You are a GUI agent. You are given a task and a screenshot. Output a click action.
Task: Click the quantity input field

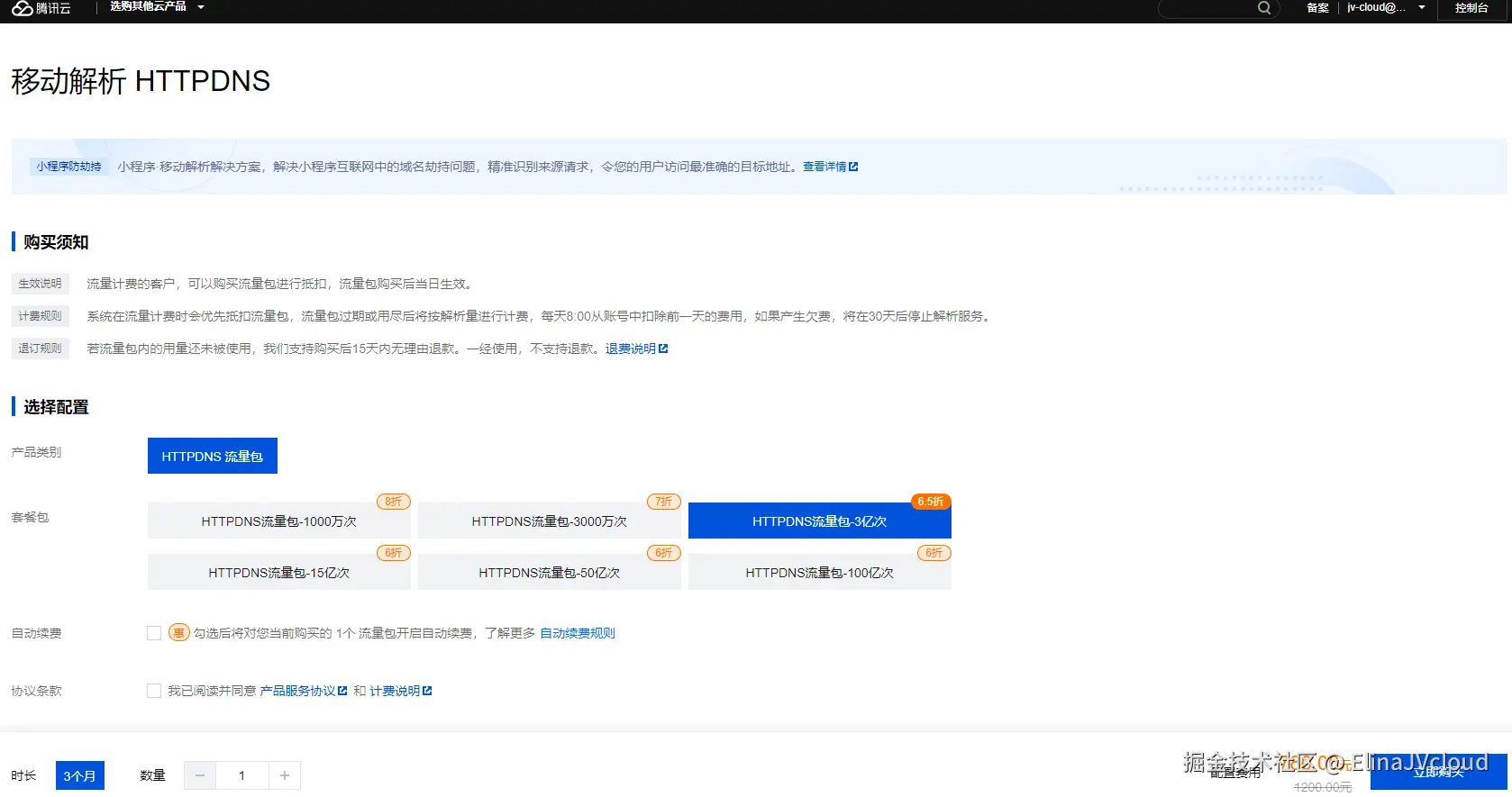coord(241,775)
